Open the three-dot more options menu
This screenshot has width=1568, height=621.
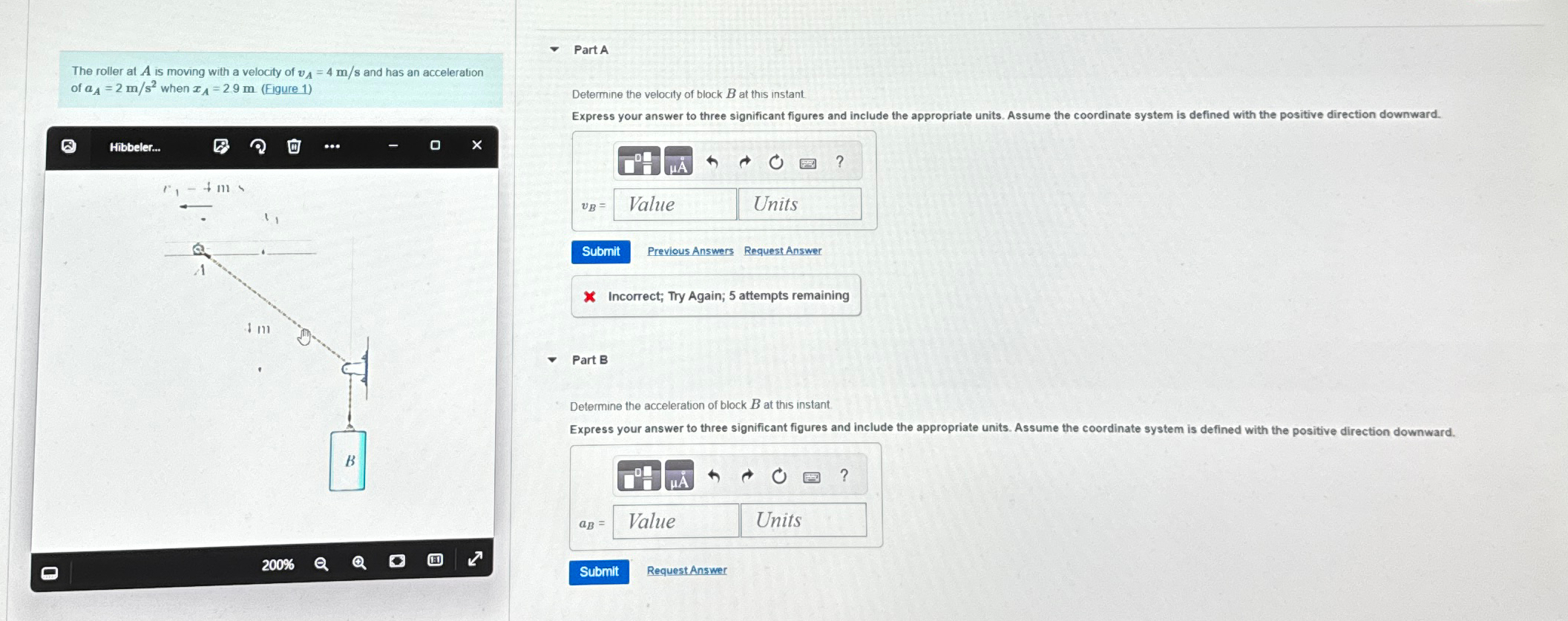point(332,146)
